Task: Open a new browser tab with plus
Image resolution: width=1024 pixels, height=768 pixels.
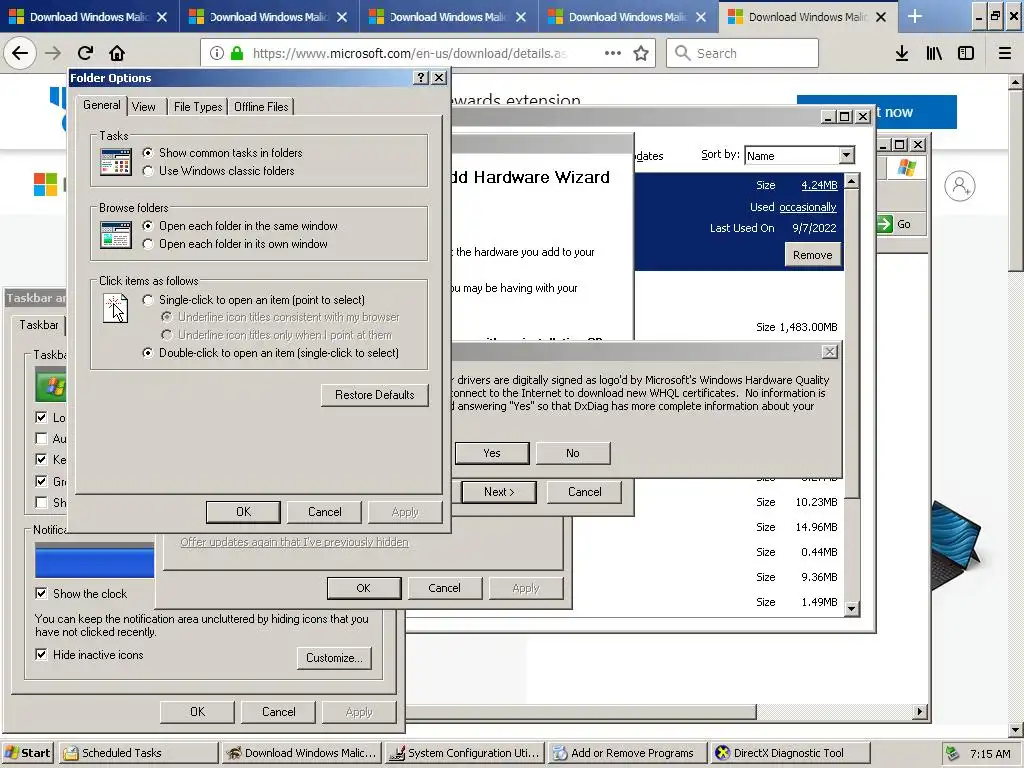Action: 915,16
